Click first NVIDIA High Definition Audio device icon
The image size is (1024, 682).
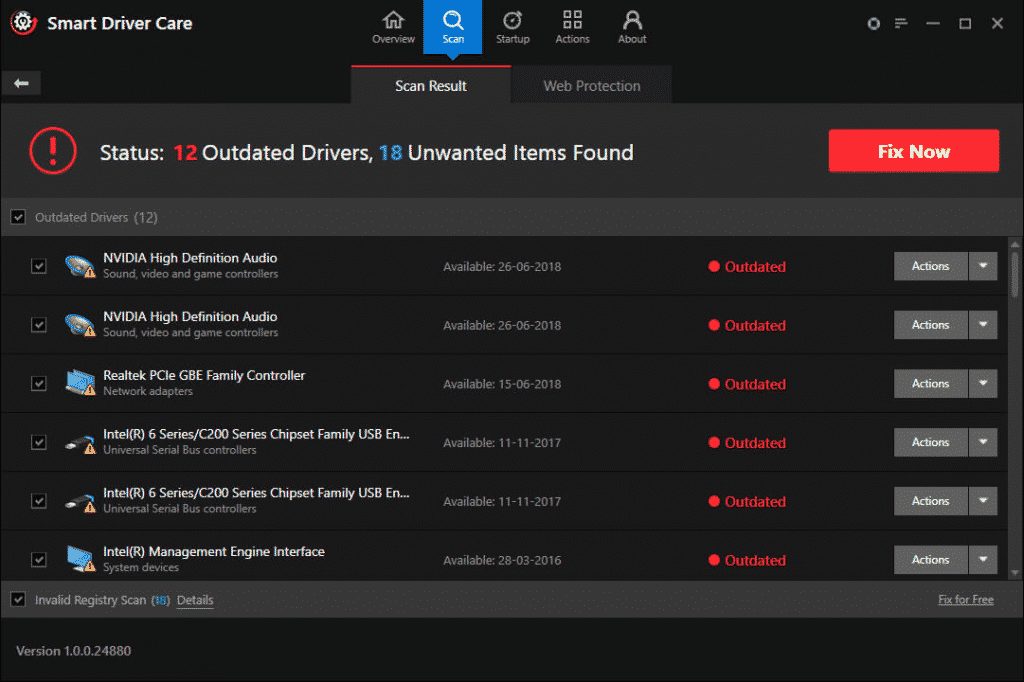pos(80,267)
